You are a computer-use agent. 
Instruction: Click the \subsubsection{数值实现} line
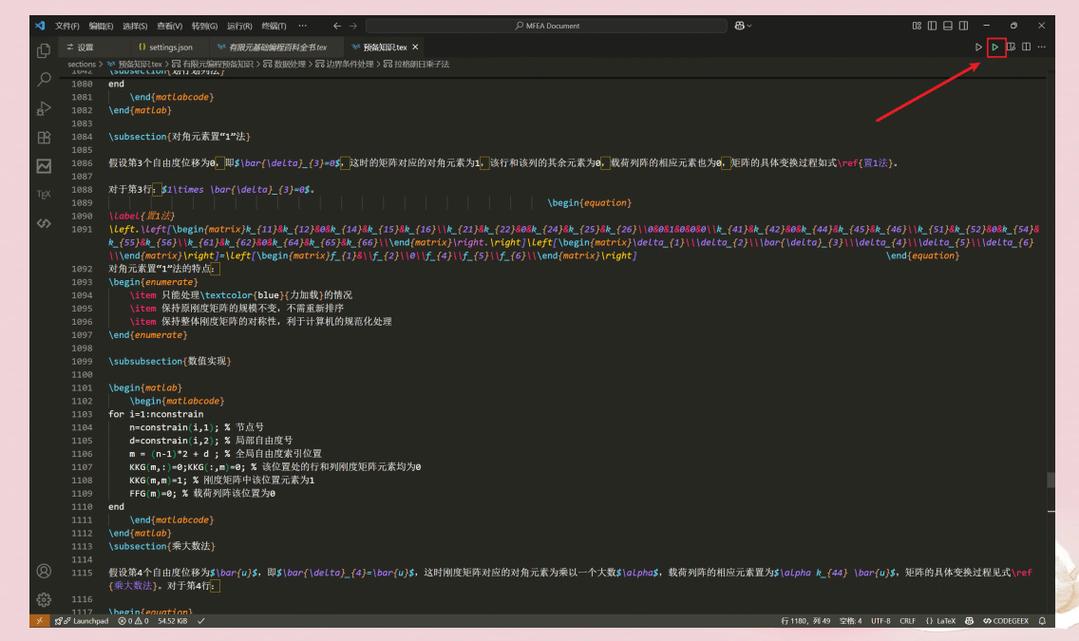tap(169, 361)
